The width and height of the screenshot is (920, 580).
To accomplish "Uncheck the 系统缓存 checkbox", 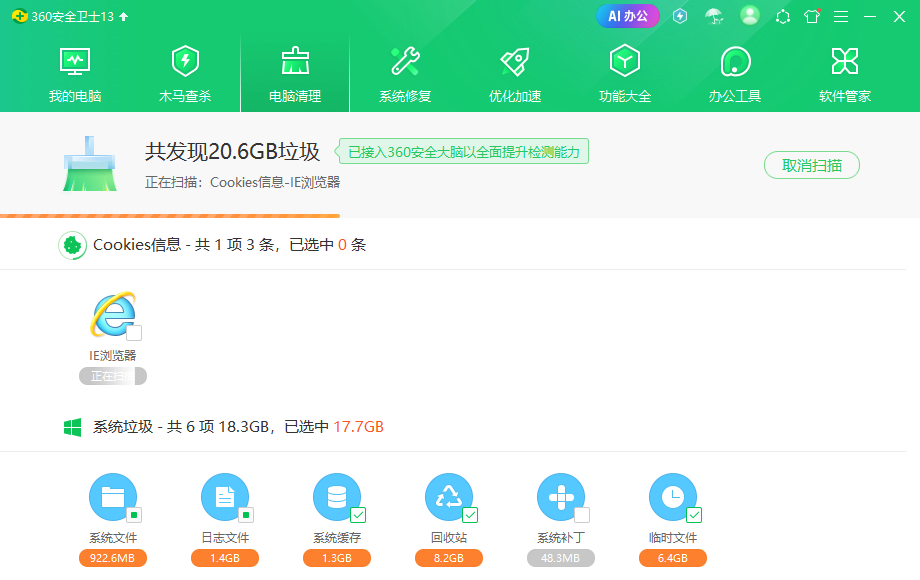I will coord(358,515).
